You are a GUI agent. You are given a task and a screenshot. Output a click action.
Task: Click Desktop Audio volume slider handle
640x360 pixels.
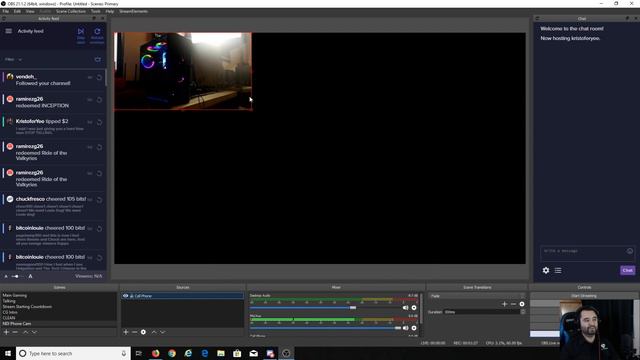point(353,308)
